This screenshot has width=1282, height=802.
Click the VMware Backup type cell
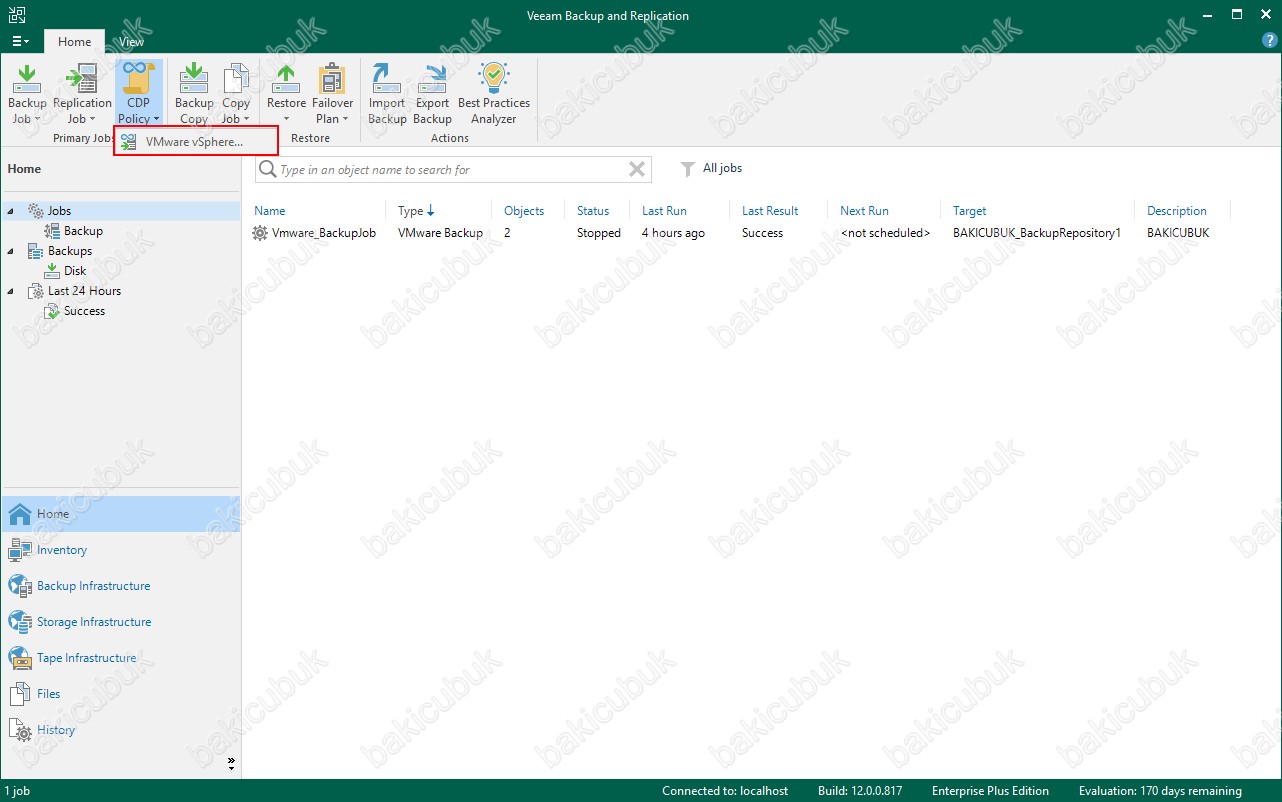440,233
